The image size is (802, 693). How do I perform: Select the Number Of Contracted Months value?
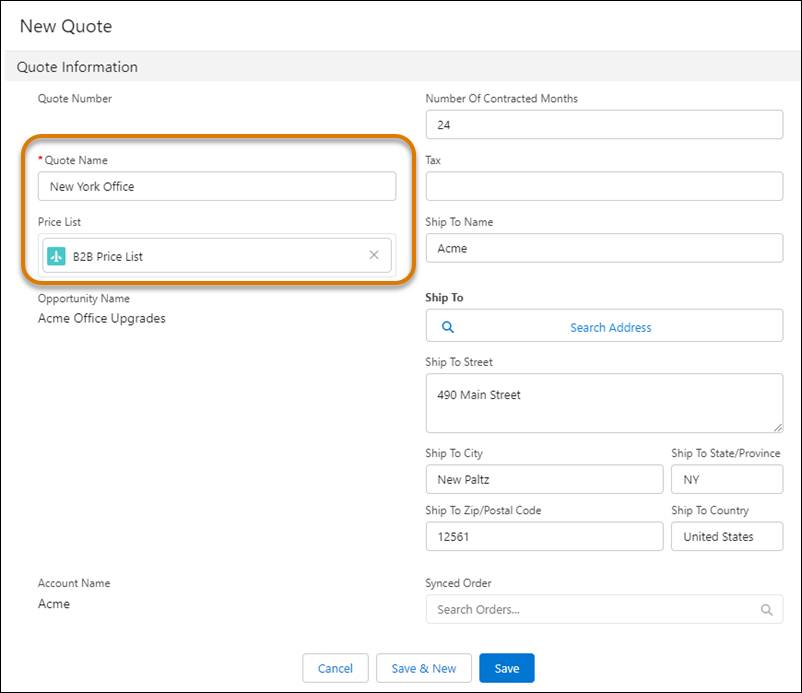[x=603, y=124]
